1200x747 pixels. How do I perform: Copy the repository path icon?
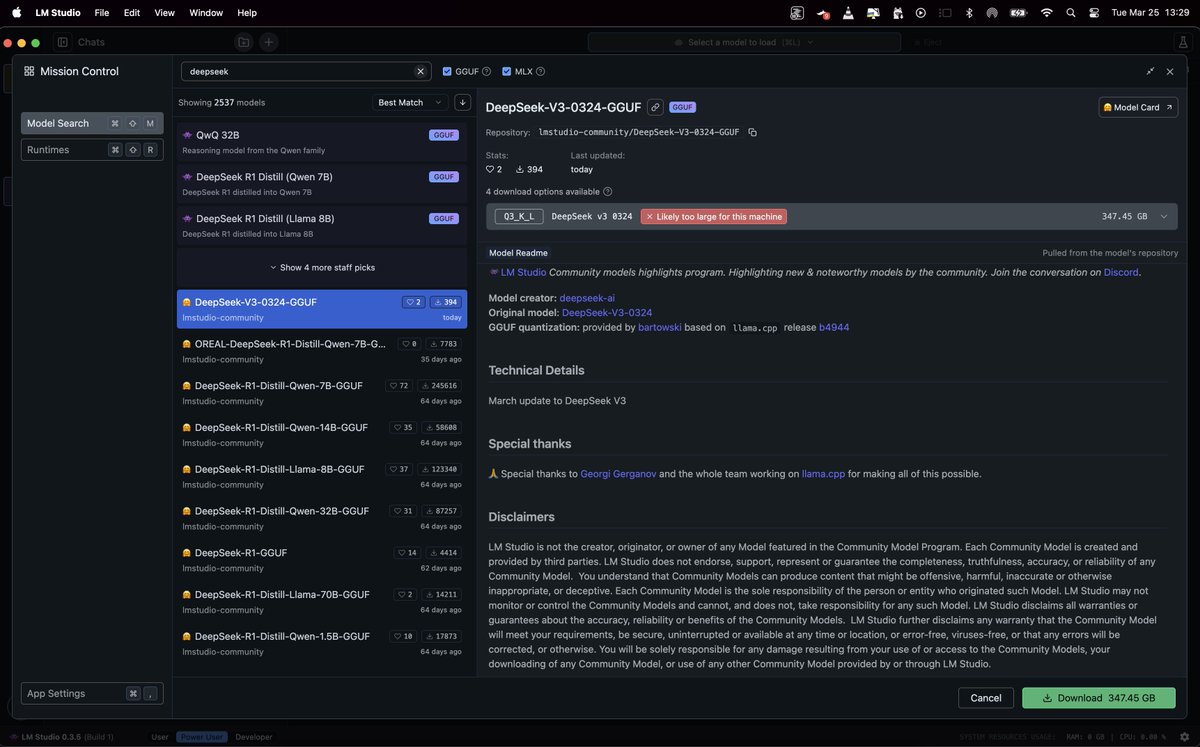pos(753,132)
